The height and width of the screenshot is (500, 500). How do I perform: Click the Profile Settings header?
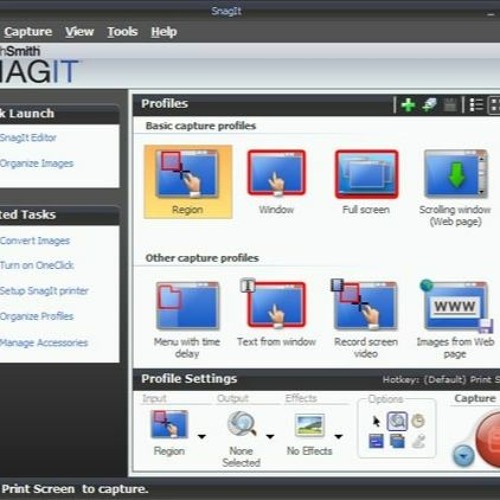(189, 379)
